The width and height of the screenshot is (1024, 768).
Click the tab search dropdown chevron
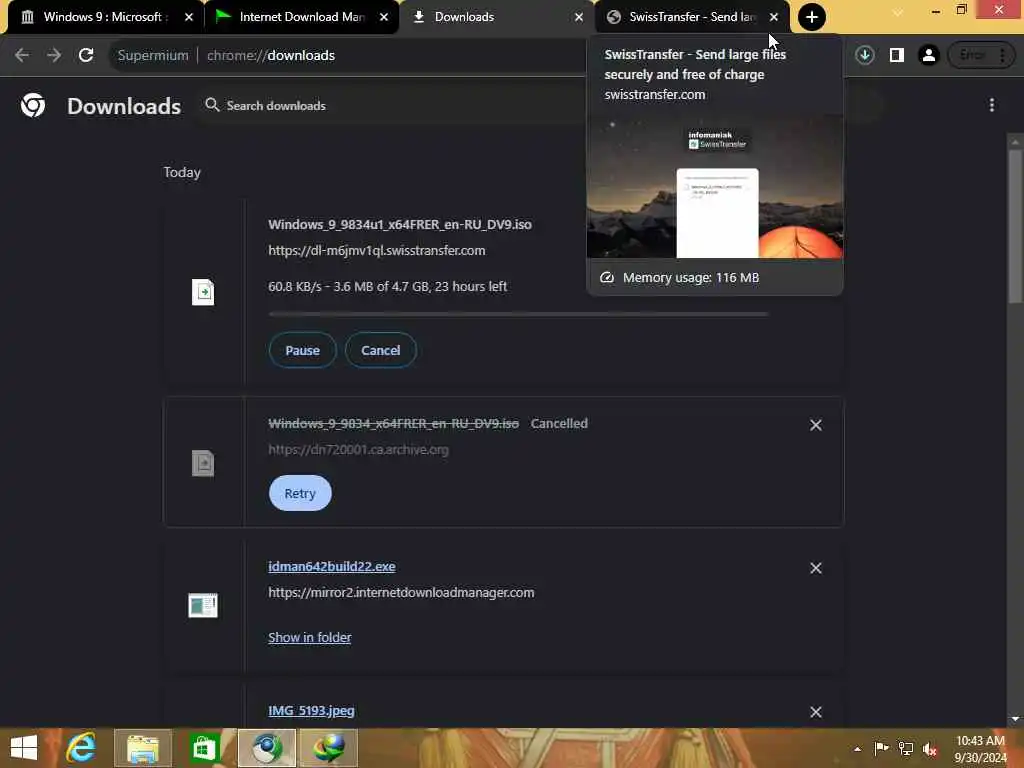898,13
